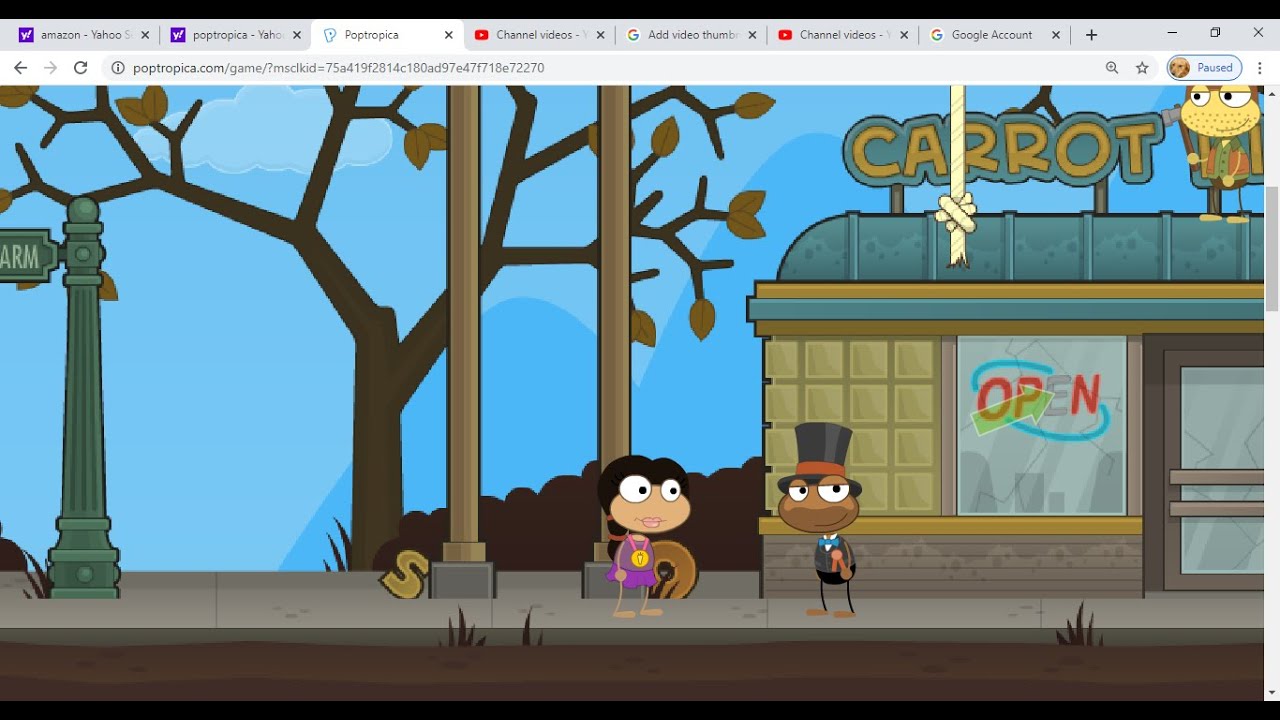Click the scrollbar up arrow
The width and height of the screenshot is (1280, 720).
(1272, 93)
